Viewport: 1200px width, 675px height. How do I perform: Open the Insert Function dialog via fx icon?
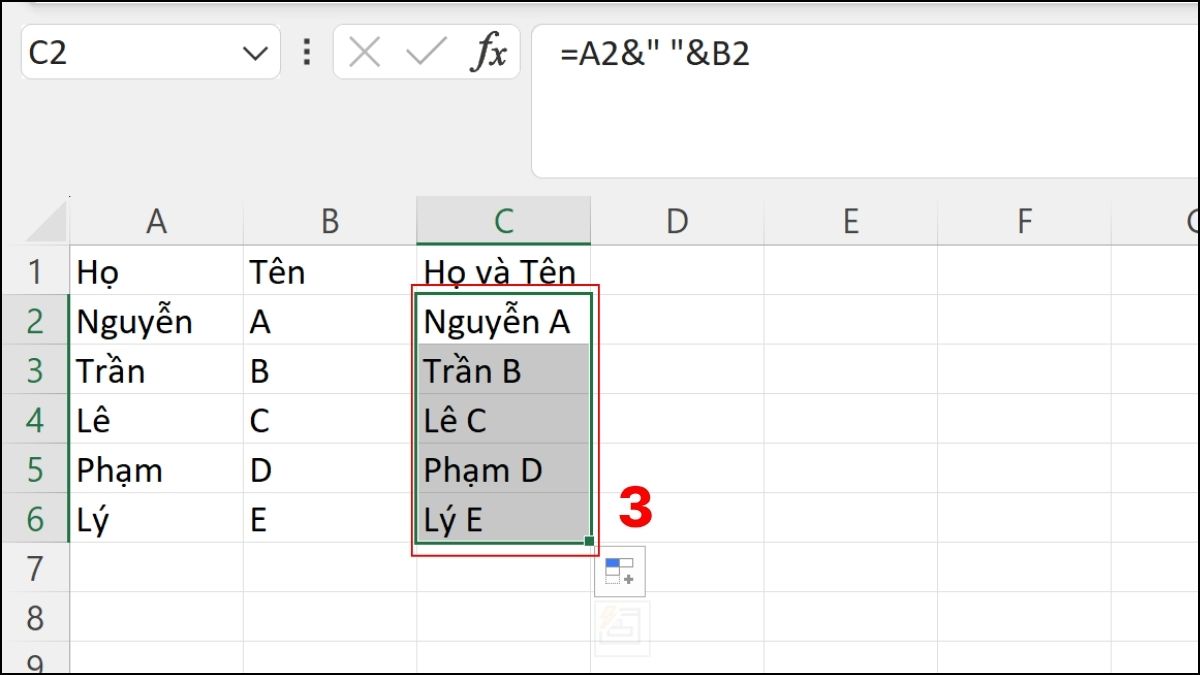489,53
